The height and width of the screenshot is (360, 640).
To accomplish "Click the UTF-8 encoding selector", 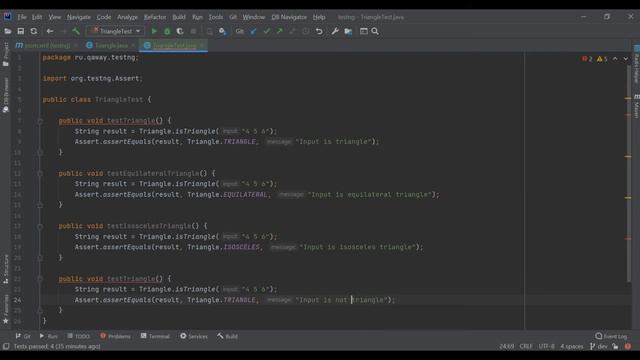I will (547, 346).
